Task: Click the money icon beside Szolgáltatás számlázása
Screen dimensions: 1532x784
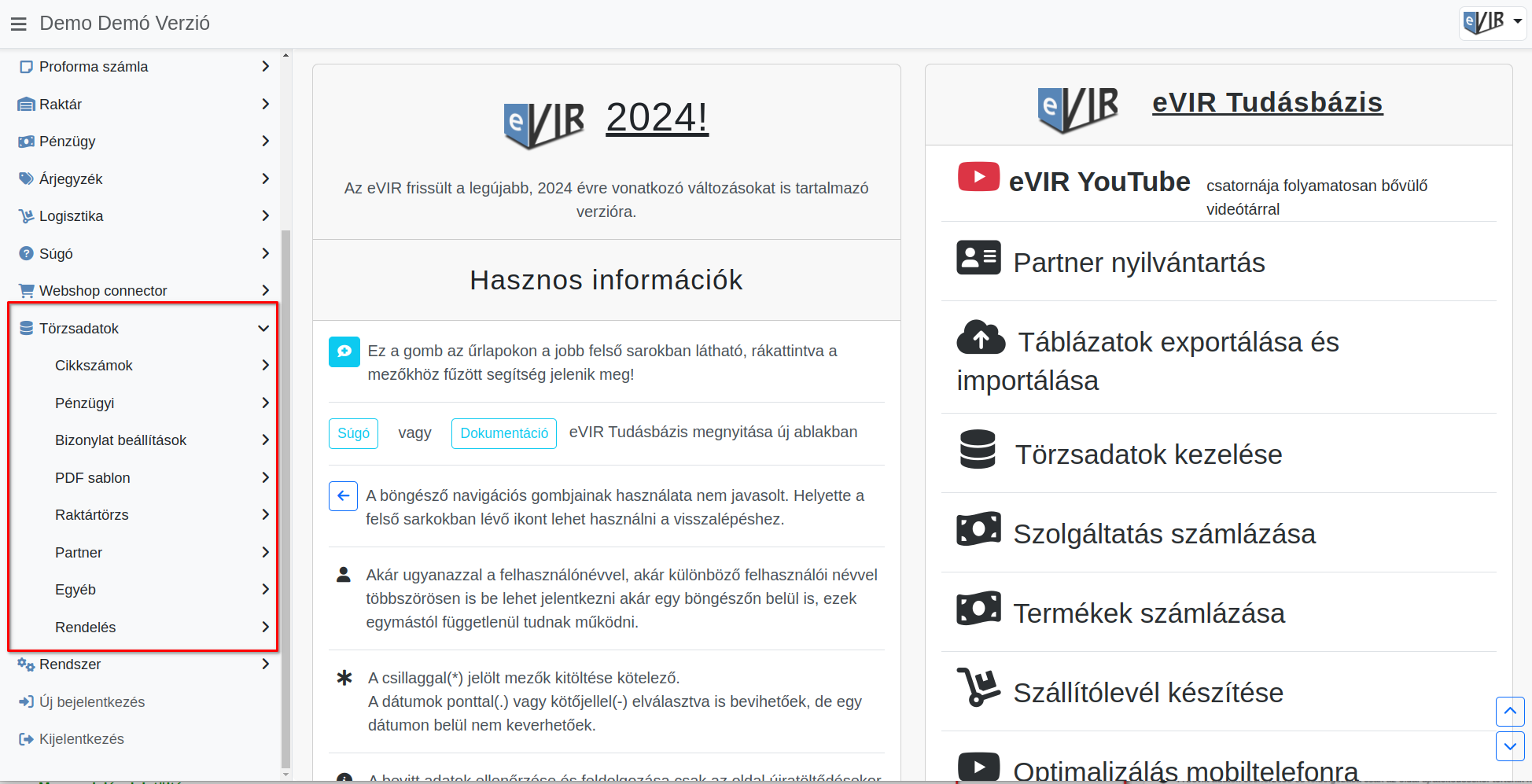Action: click(978, 528)
